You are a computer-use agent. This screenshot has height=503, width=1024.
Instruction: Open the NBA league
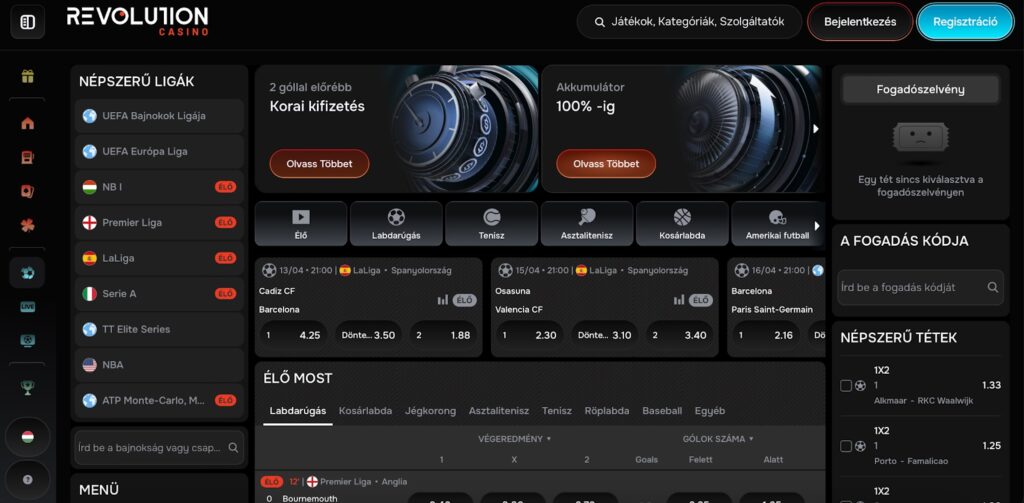pos(159,365)
